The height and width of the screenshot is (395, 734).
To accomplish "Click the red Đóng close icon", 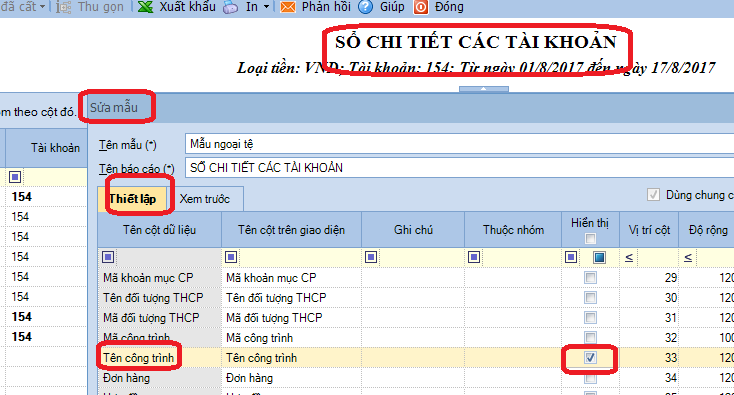I will tap(420, 7).
